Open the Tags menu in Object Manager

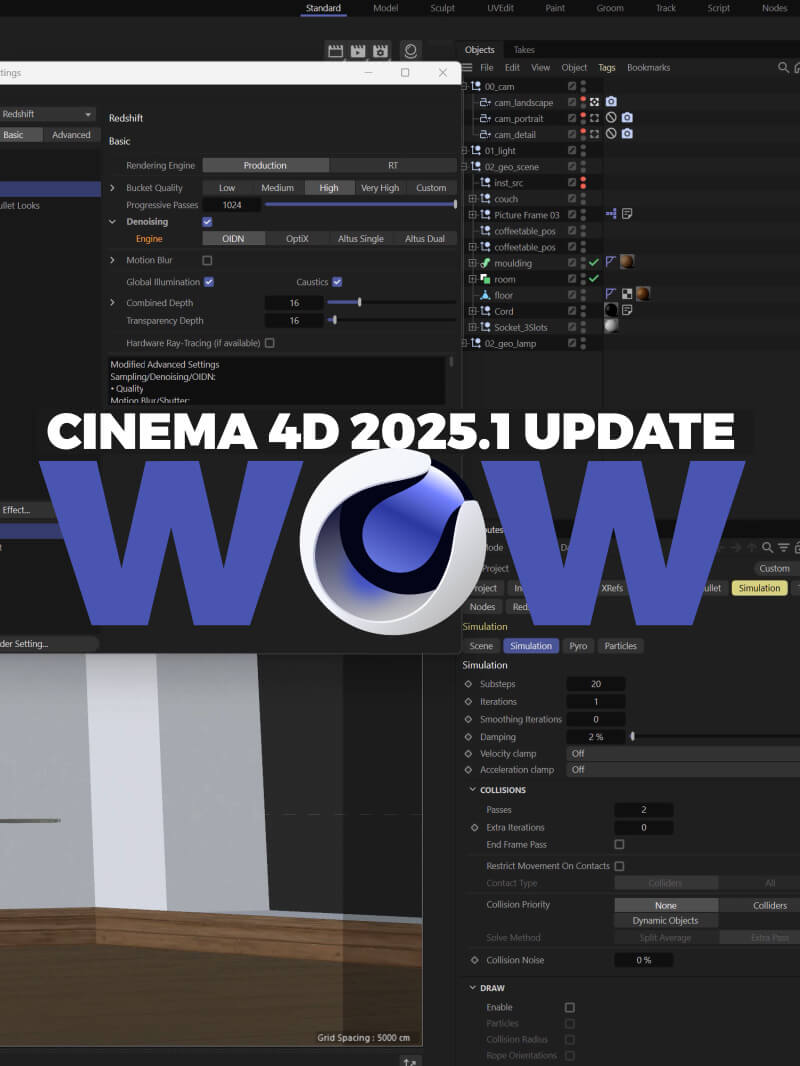(606, 67)
